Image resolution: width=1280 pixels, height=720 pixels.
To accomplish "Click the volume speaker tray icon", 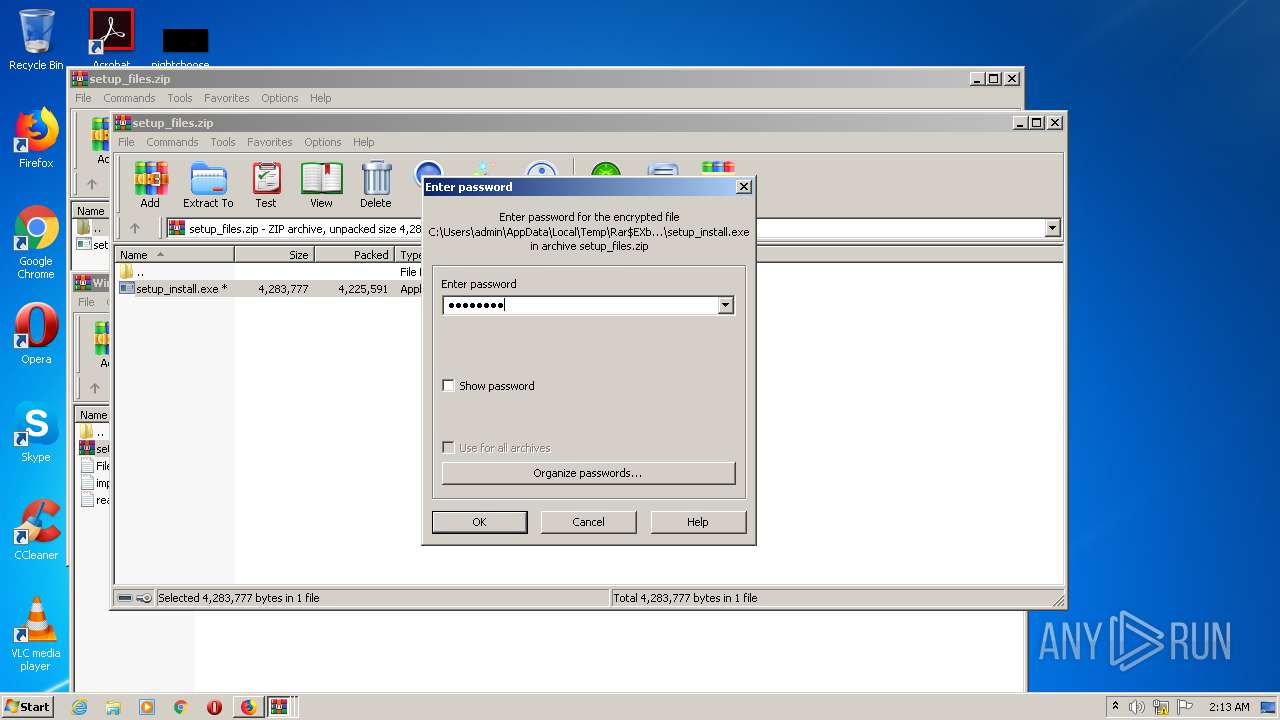I will tap(1137, 707).
